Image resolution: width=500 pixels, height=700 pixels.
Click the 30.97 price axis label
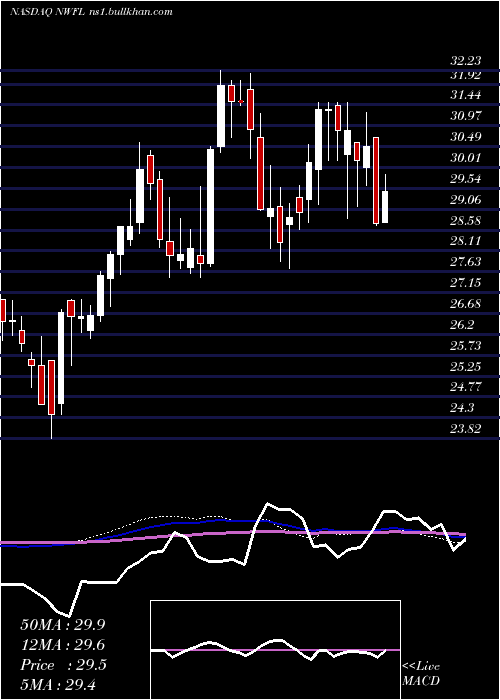point(466,116)
